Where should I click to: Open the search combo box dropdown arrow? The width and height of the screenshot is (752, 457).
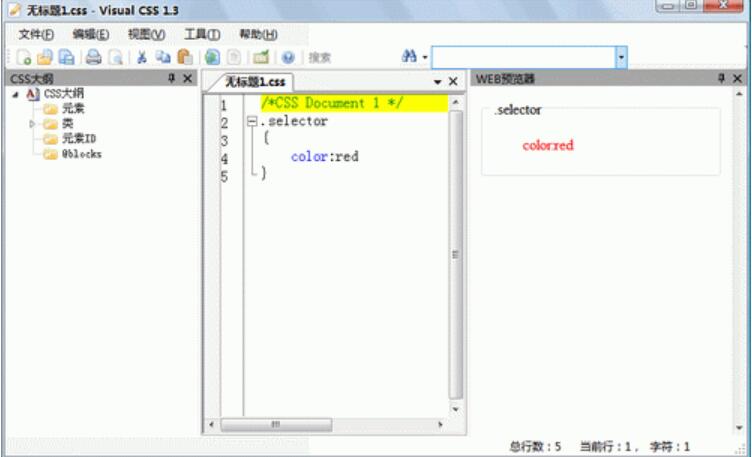[x=621, y=58]
